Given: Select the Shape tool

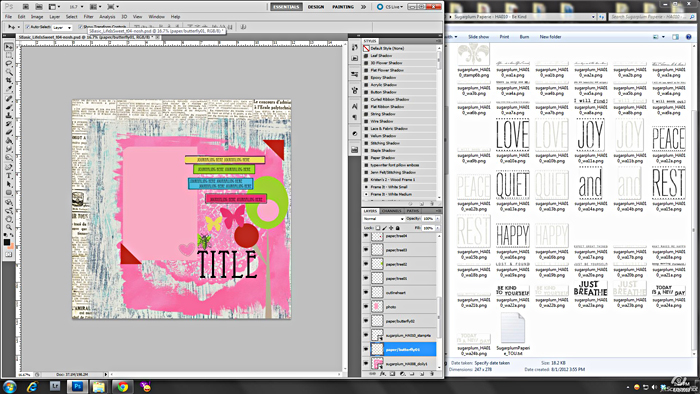Looking at the screenshot, I should pyautogui.click(x=8, y=193).
